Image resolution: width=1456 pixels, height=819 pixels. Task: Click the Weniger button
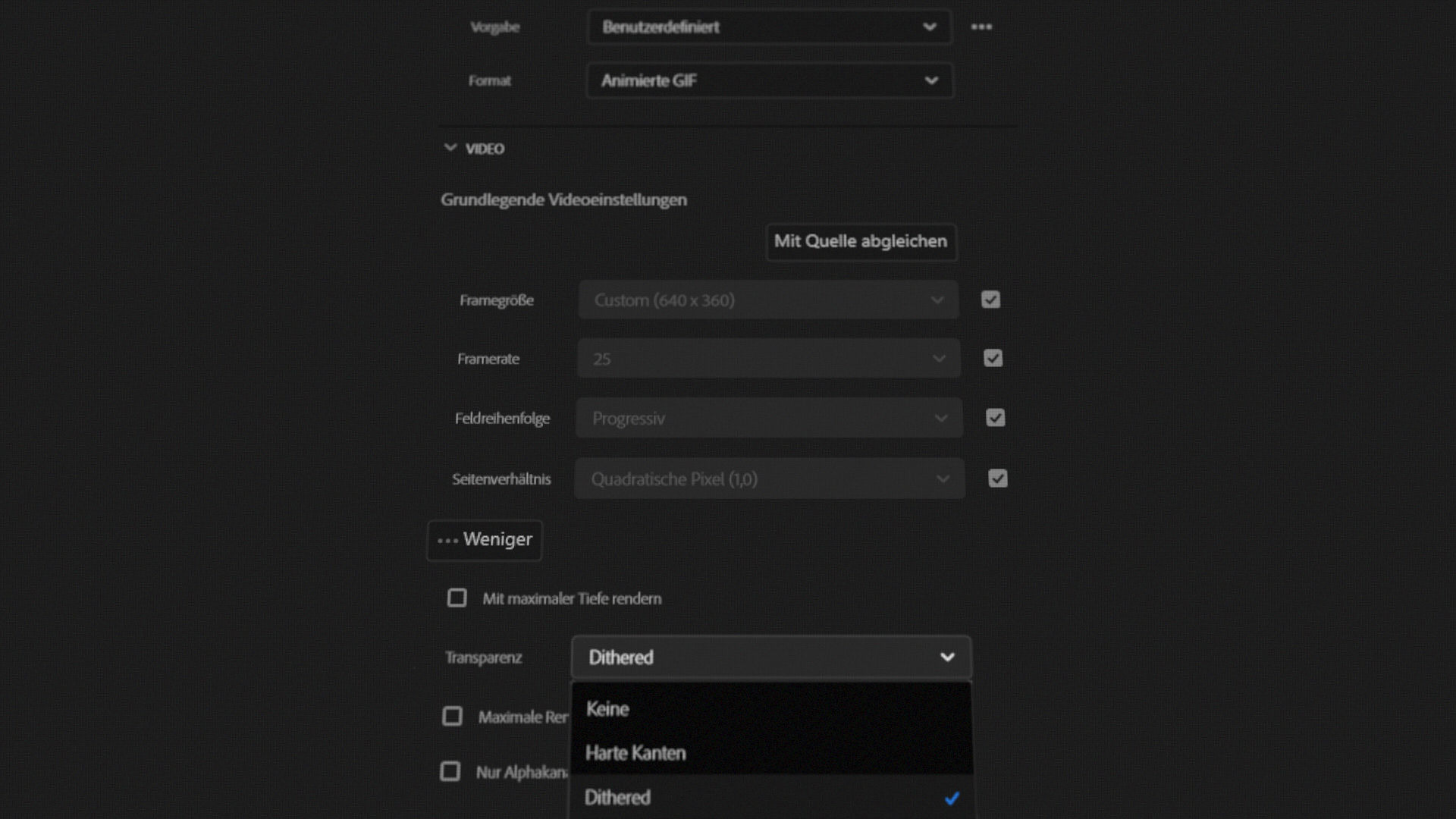tap(485, 540)
